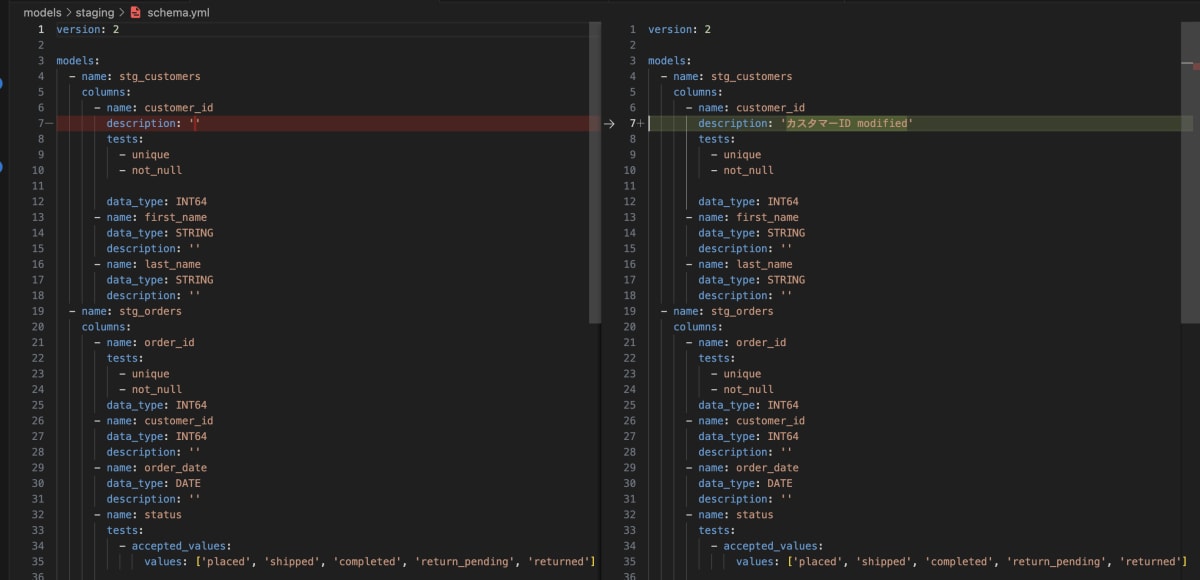Click 'data_type: INT64' on line 12, left pane
Image resolution: width=1200 pixels, height=580 pixels.
coord(157,202)
